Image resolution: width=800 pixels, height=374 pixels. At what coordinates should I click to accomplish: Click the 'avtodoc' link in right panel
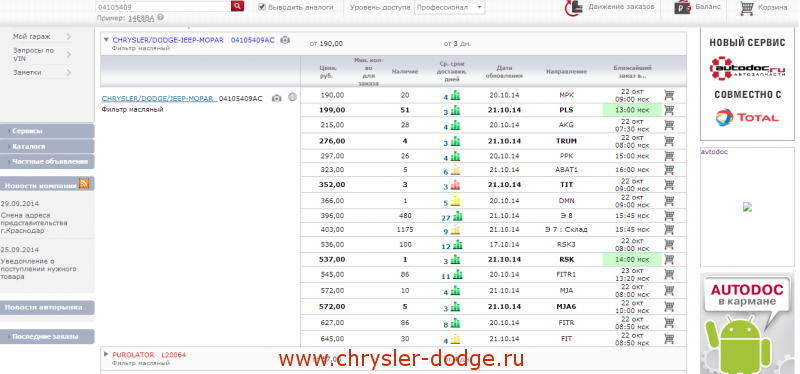[714, 152]
